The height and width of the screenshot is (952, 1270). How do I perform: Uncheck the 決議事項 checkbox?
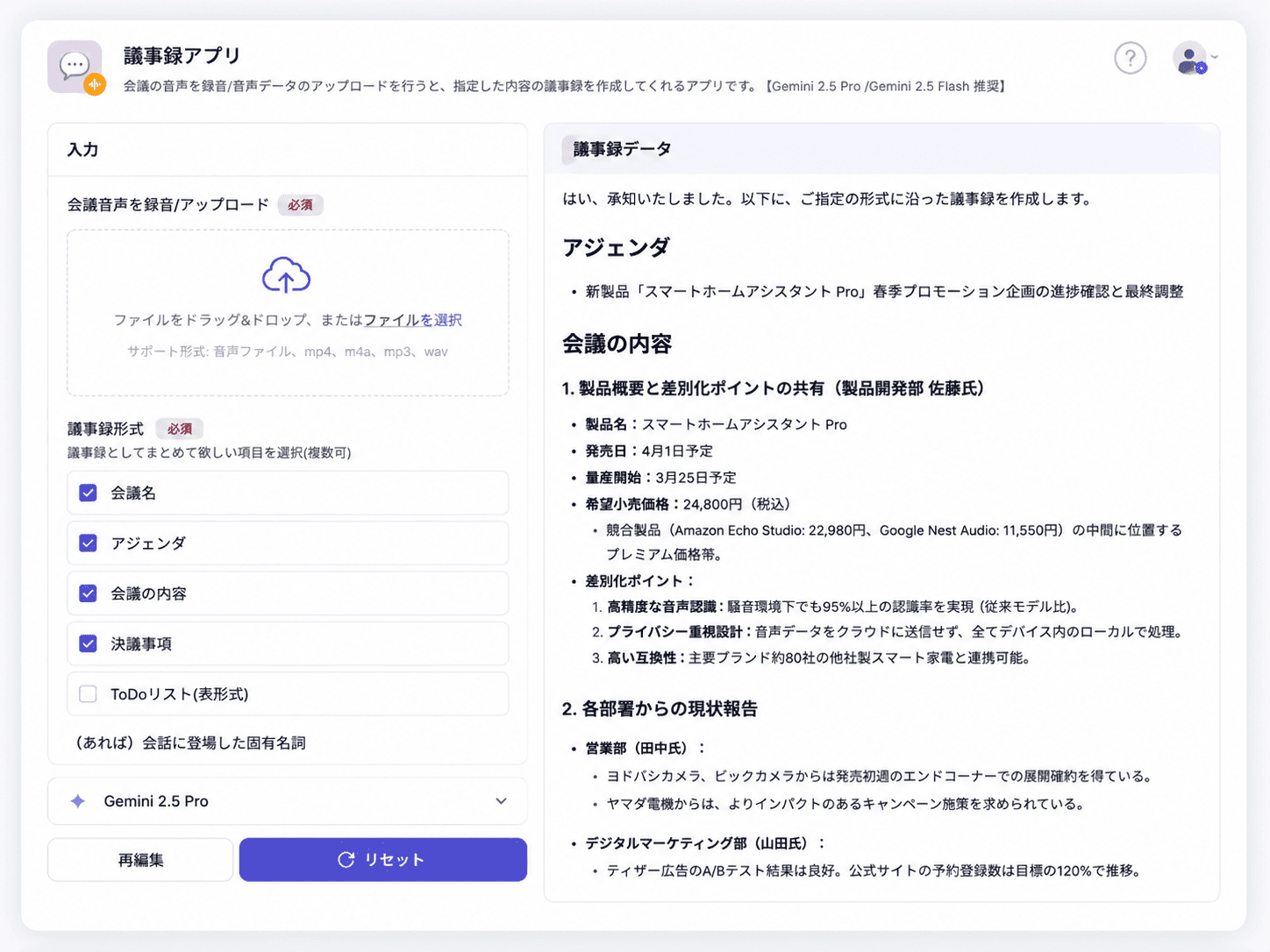tap(88, 643)
